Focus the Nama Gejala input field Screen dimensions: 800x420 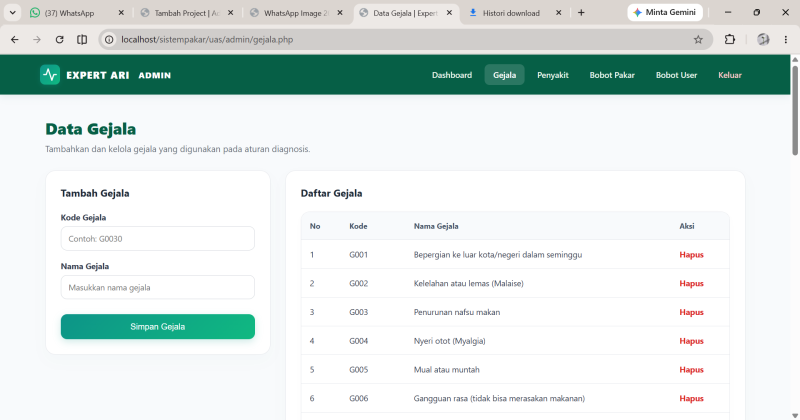coord(158,287)
